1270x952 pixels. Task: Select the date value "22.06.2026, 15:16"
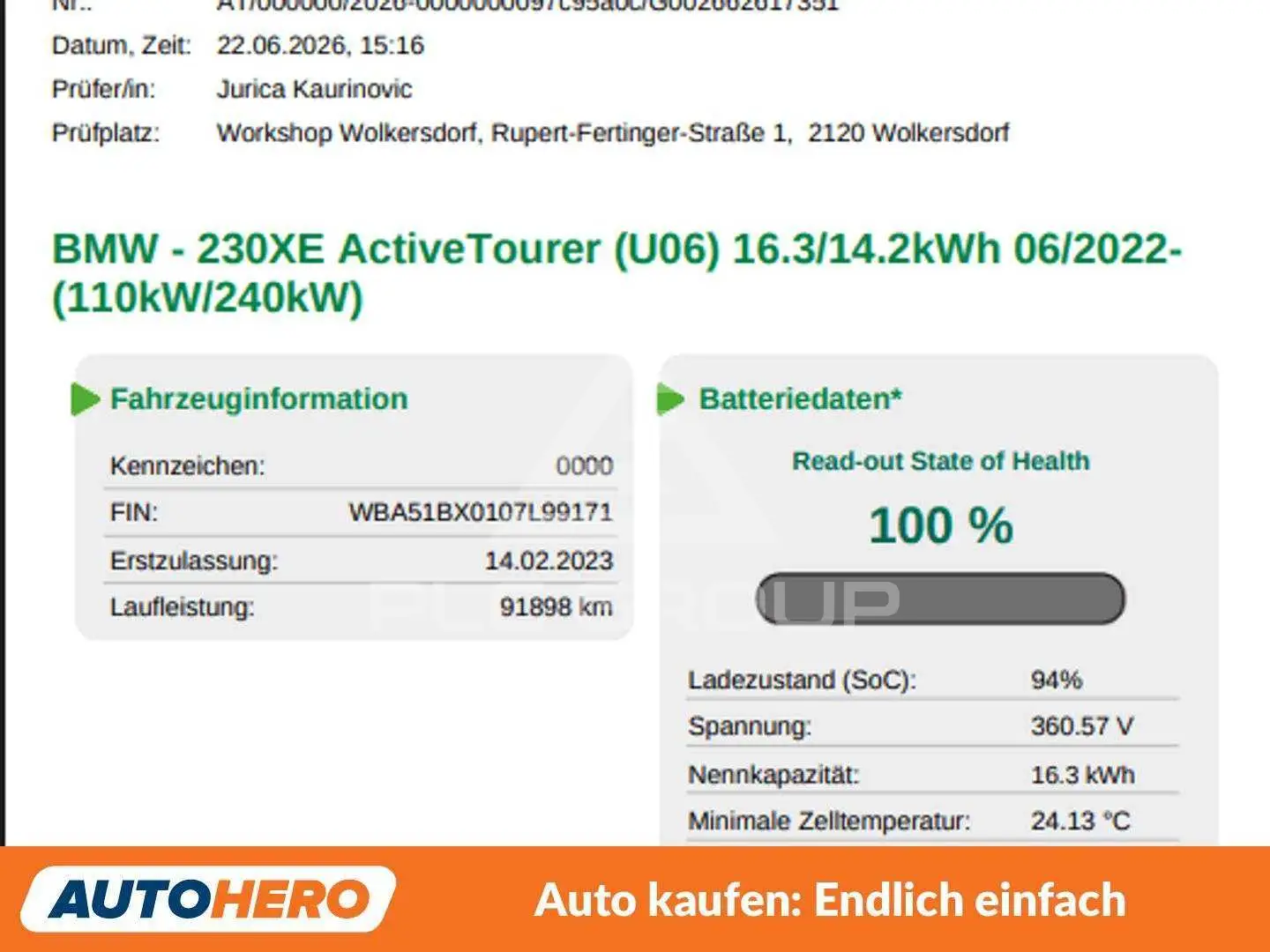320,45
